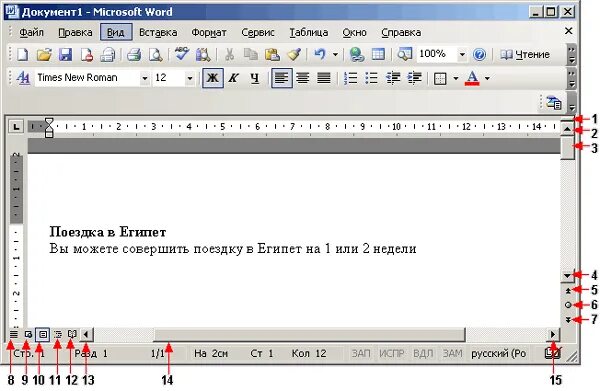Click the Outside Border icon
Image resolution: width=600 pixels, height=391 pixels.
coord(440,78)
